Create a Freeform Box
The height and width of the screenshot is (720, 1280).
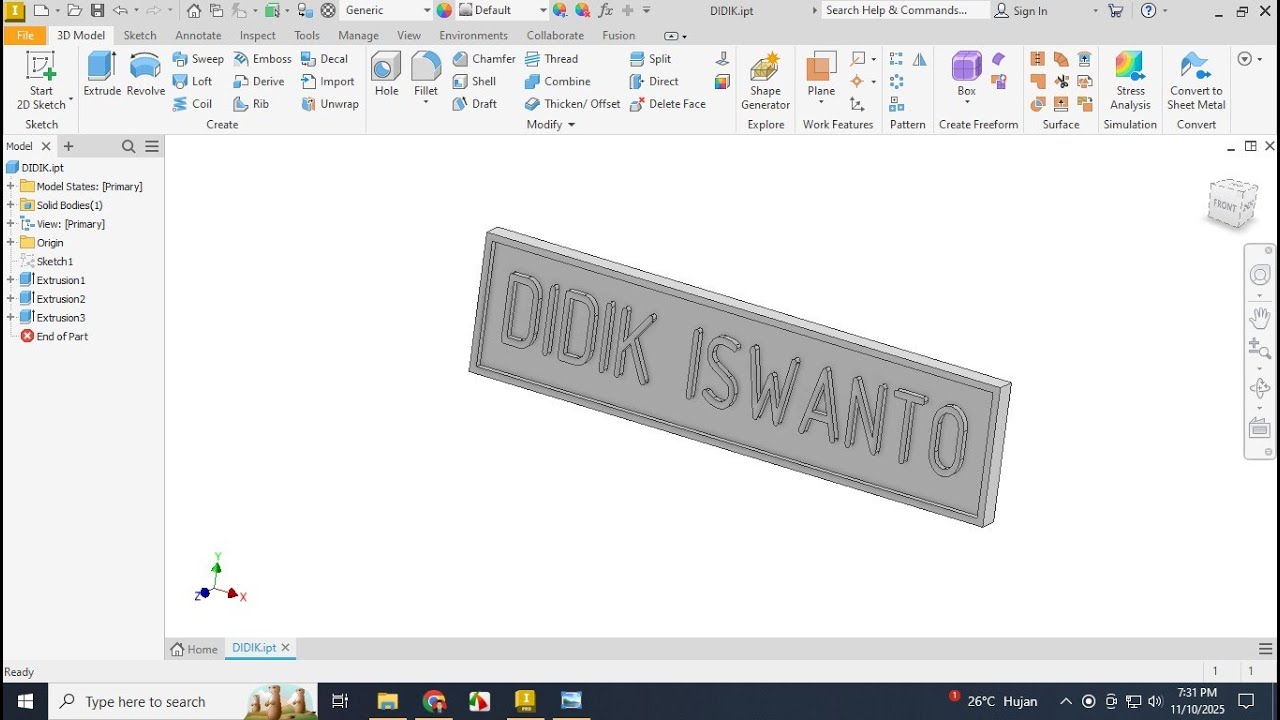(x=966, y=75)
